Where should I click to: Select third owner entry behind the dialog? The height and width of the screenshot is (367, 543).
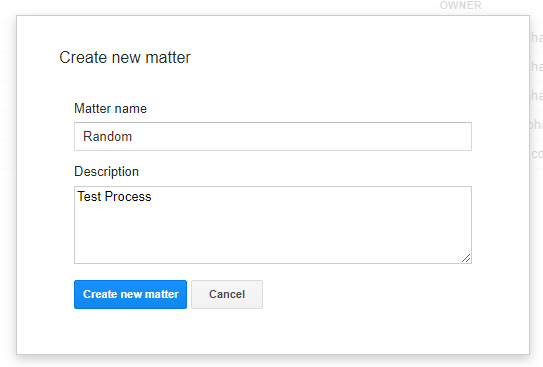537,96
